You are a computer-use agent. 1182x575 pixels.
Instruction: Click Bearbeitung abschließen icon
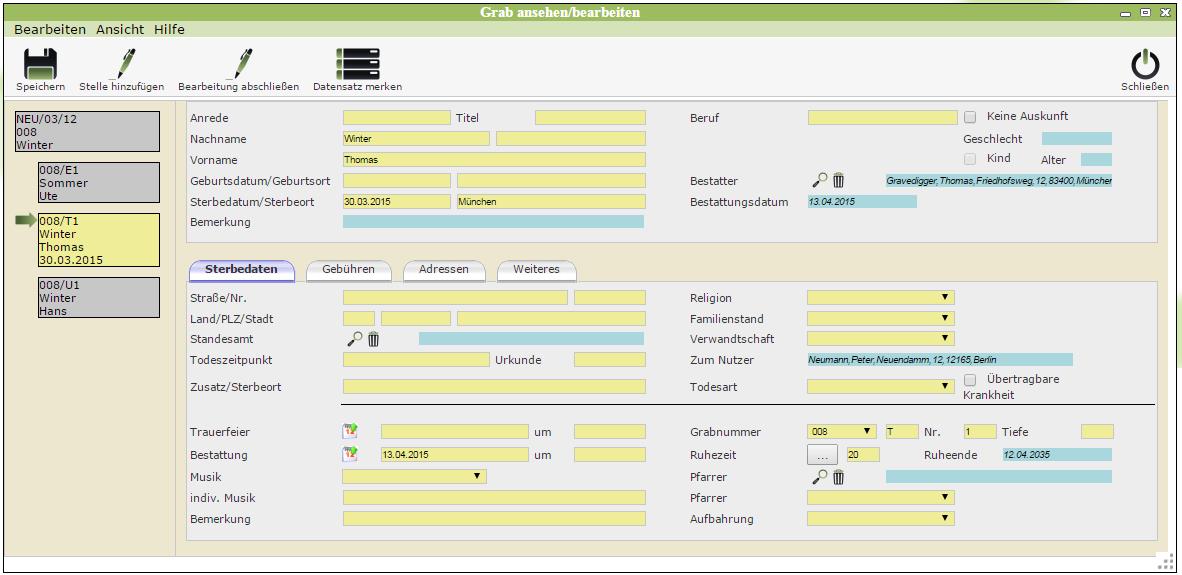(239, 65)
